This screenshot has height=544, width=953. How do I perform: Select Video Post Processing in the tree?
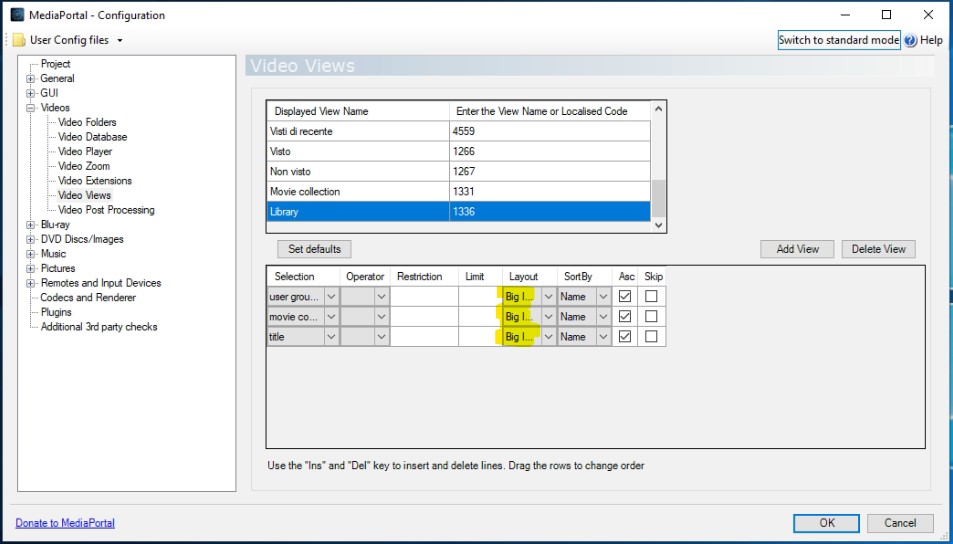[106, 210]
